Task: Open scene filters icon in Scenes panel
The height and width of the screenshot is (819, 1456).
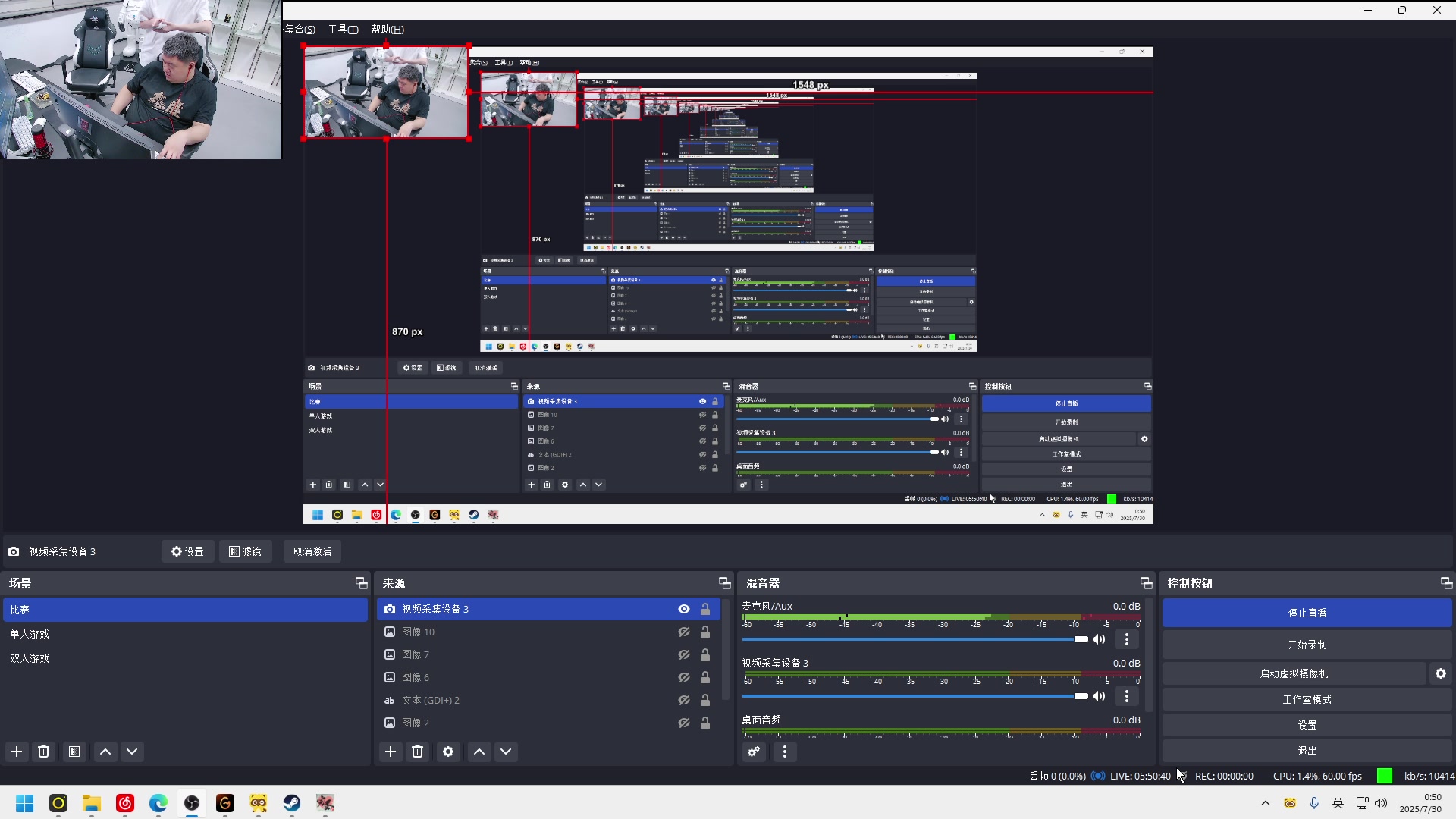Action: [74, 752]
